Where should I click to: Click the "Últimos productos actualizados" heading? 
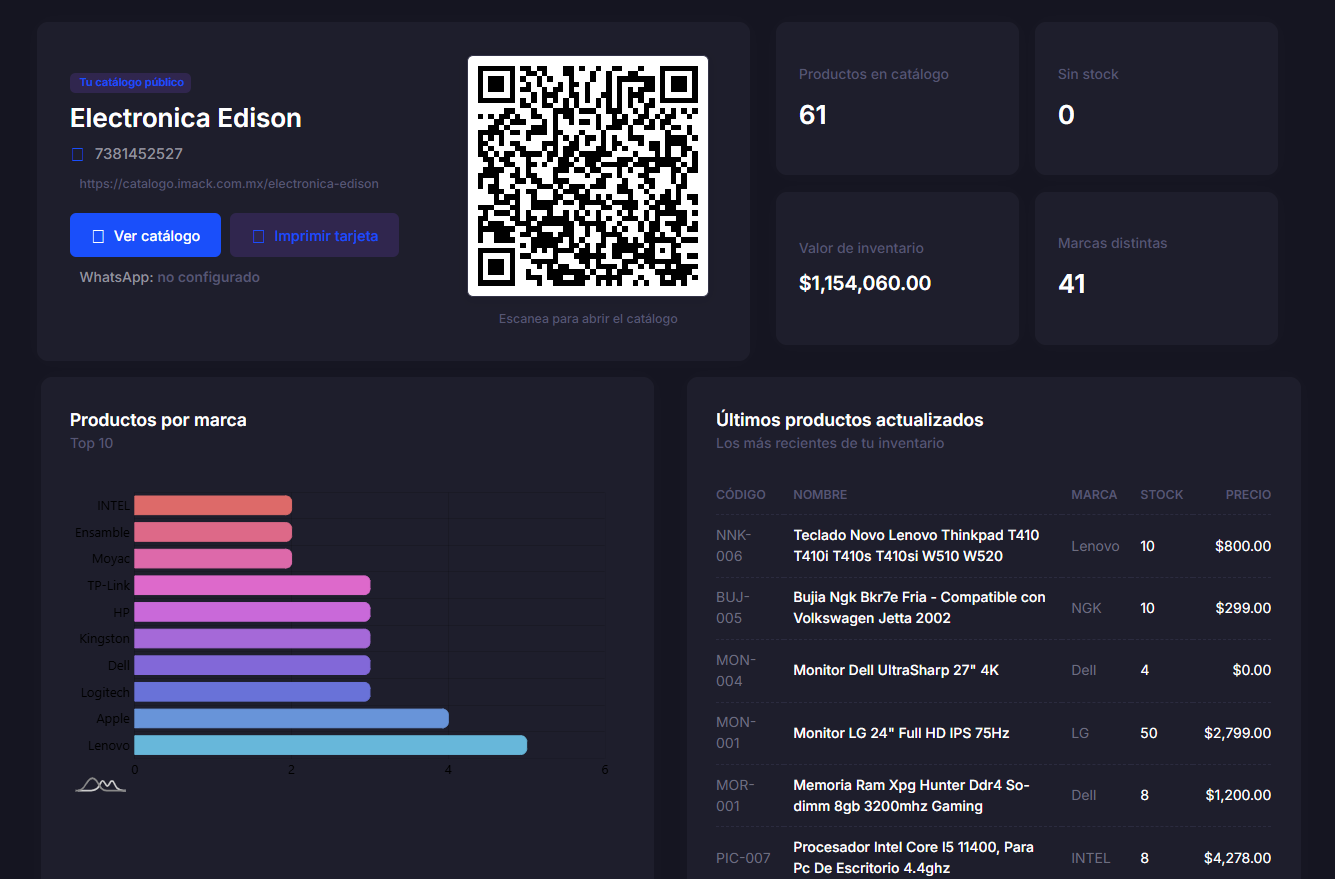click(850, 420)
